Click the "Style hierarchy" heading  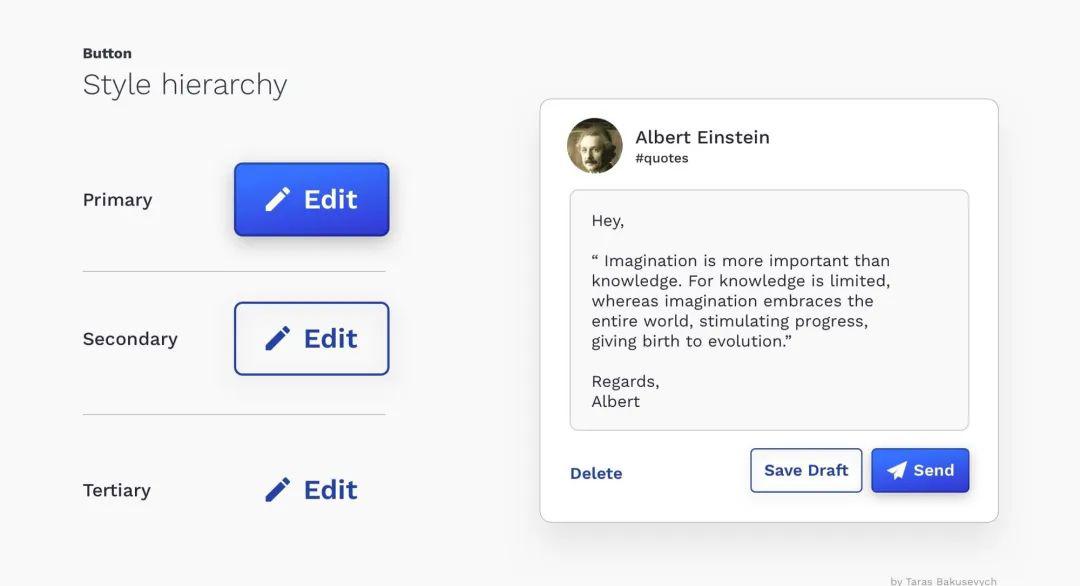pyautogui.click(x=185, y=85)
